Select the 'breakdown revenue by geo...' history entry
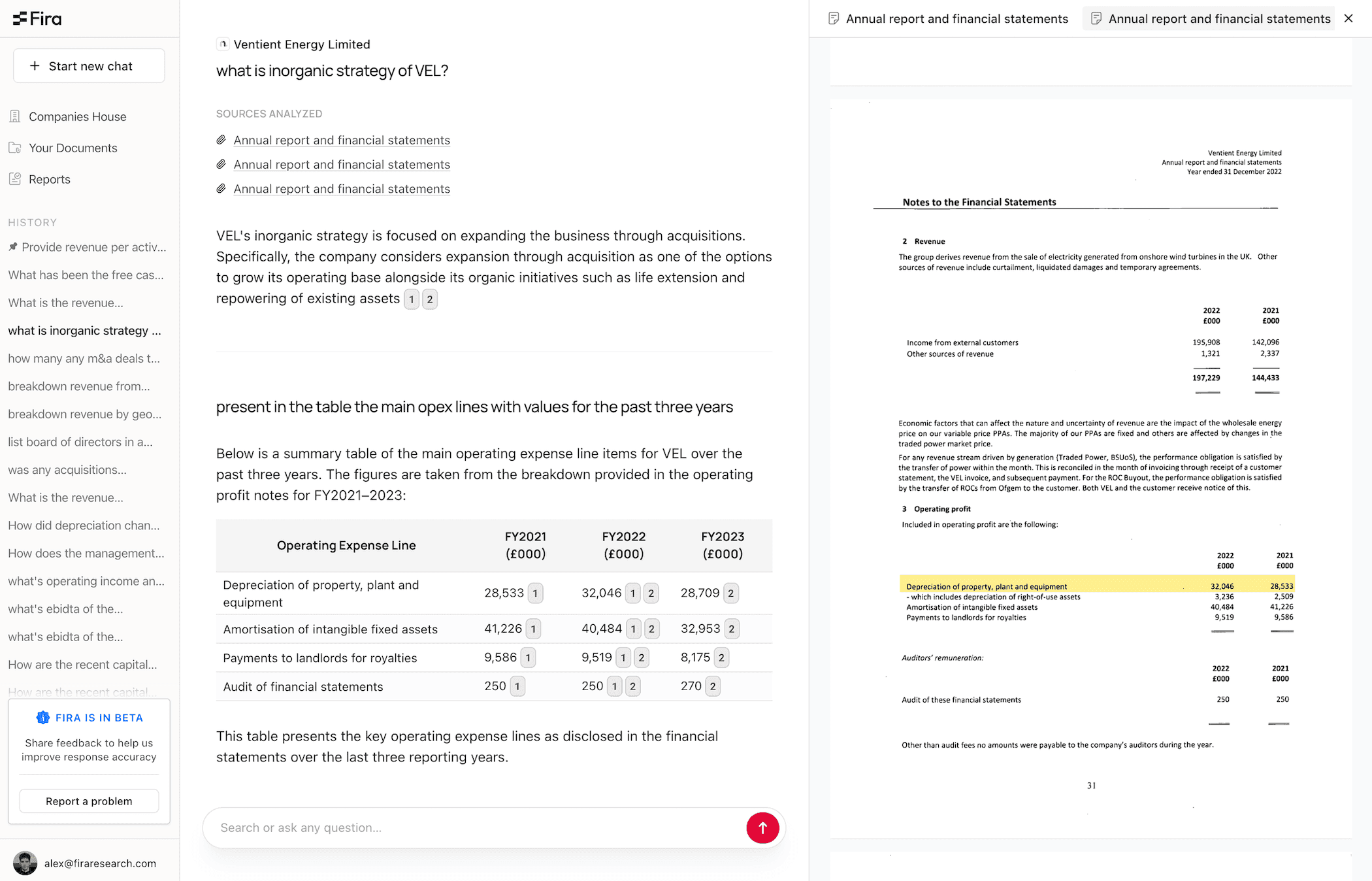The width and height of the screenshot is (1372, 881). click(84, 414)
